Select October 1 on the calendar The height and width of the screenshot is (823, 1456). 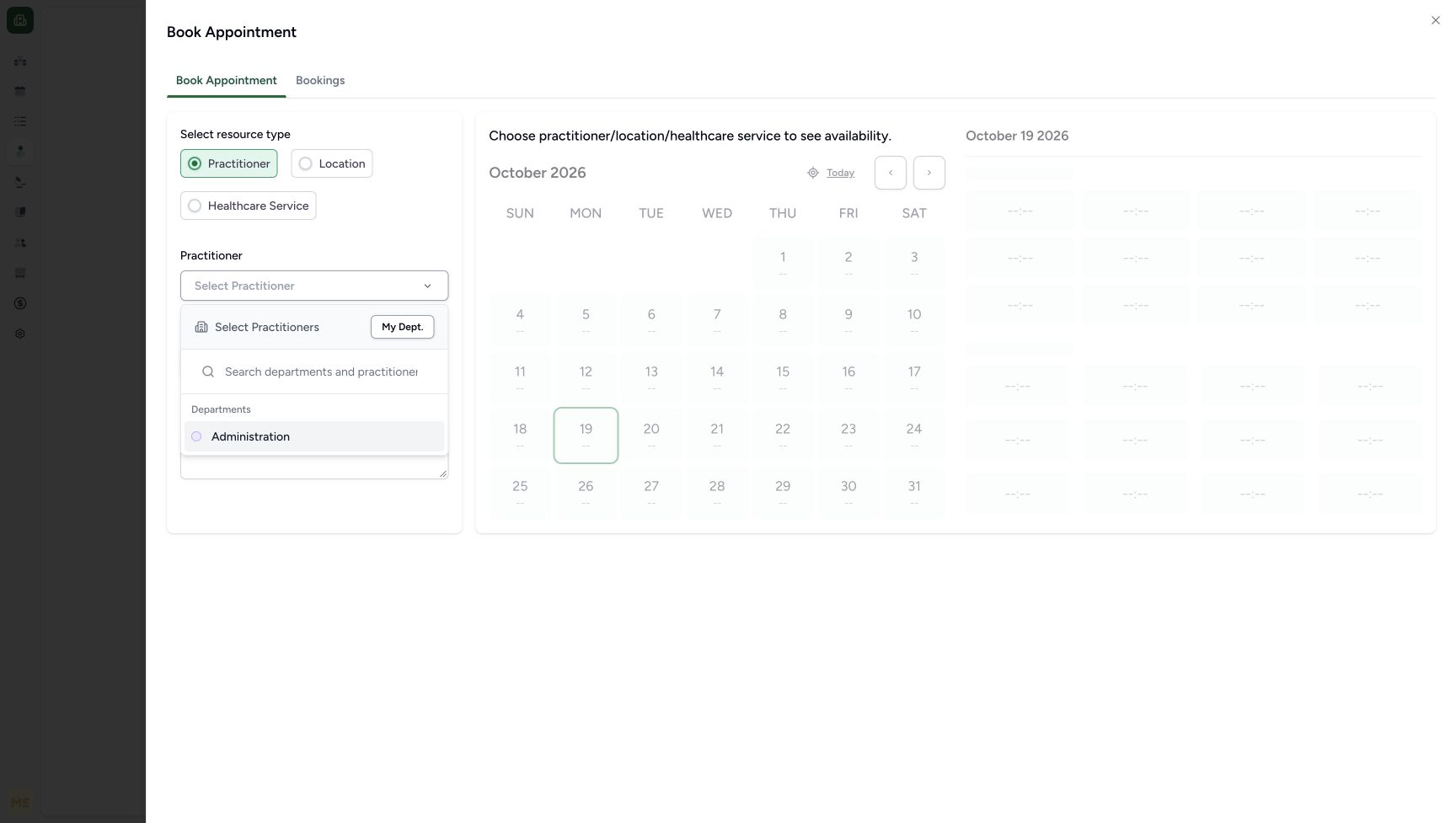(x=783, y=264)
